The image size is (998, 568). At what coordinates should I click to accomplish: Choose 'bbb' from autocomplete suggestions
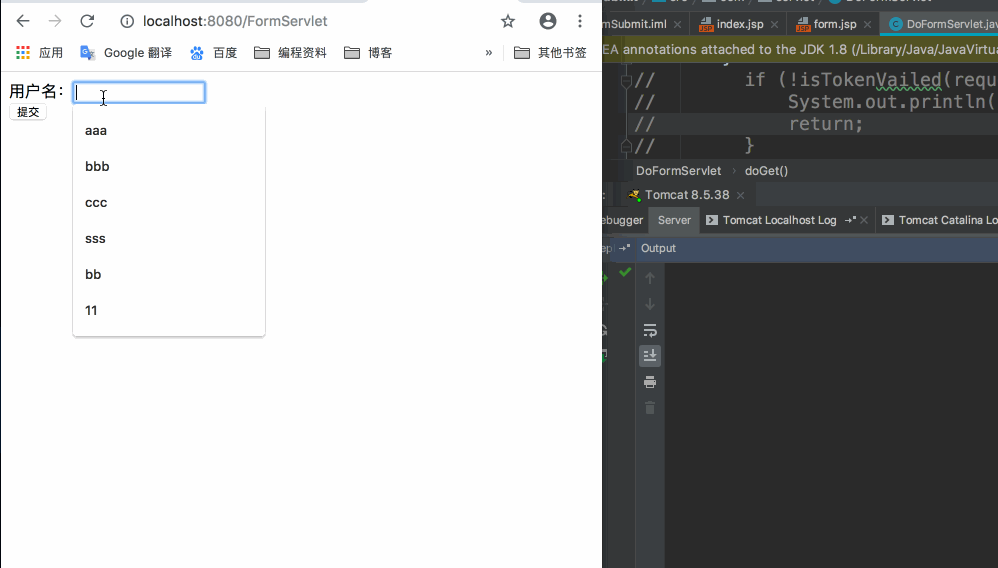coord(169,166)
